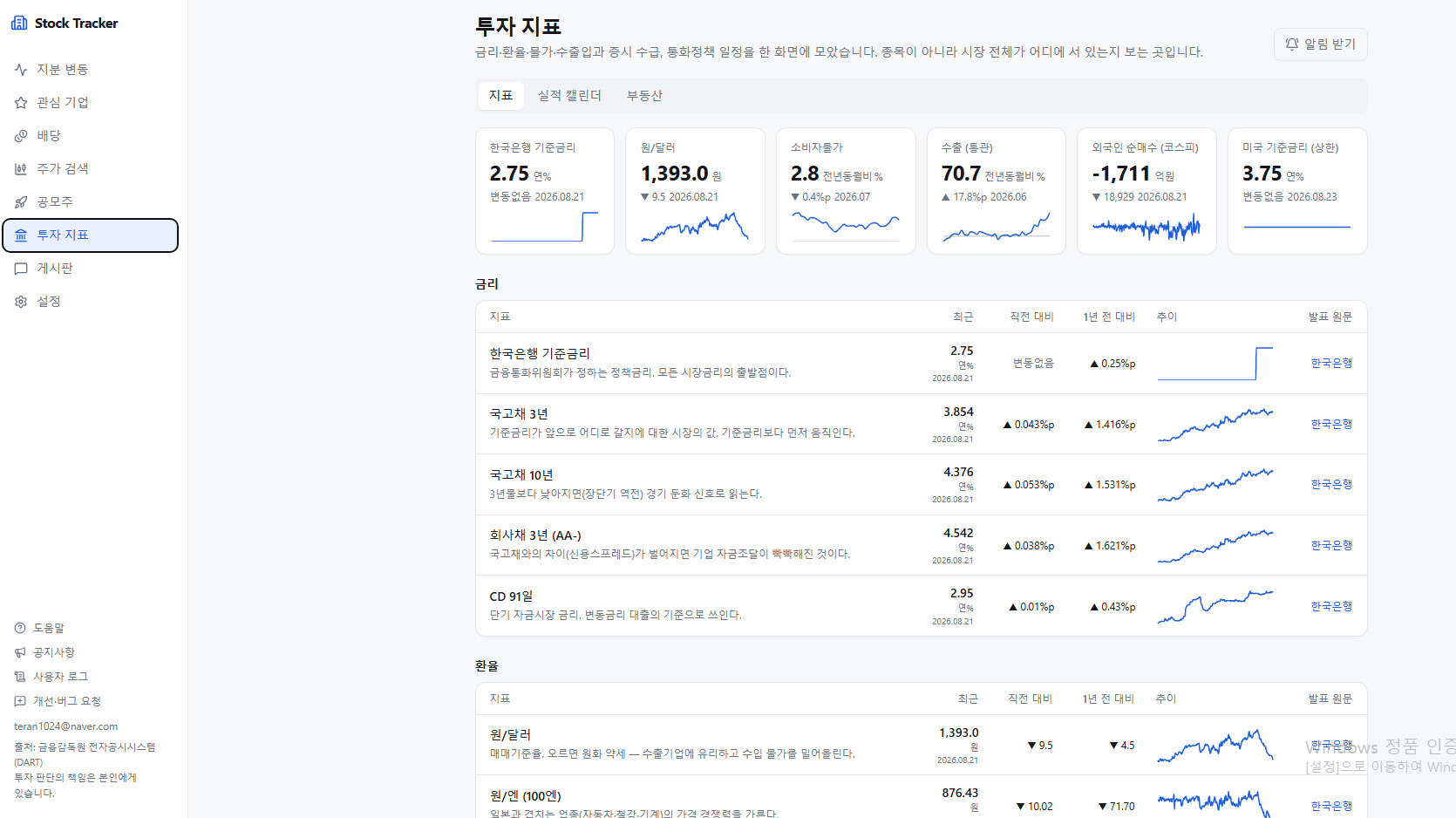Viewport: 1456px width, 818px height.
Task: Open 한국은행 source link for 회사채 3년 (AA-)
Action: point(1331,546)
